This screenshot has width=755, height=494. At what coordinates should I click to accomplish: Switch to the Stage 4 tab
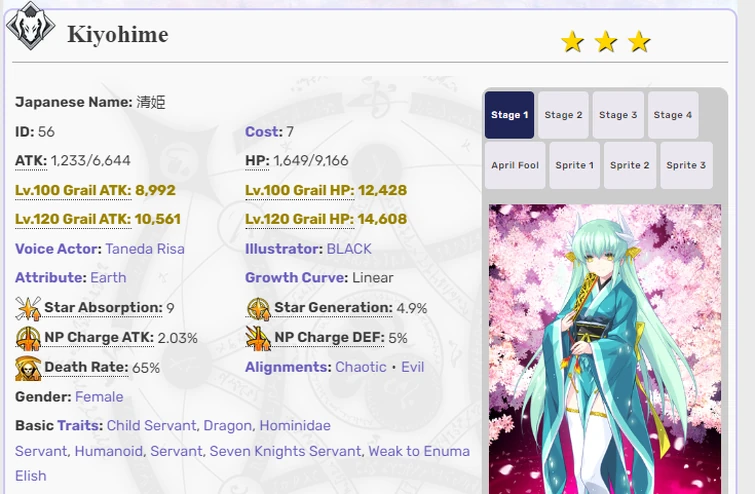point(673,115)
